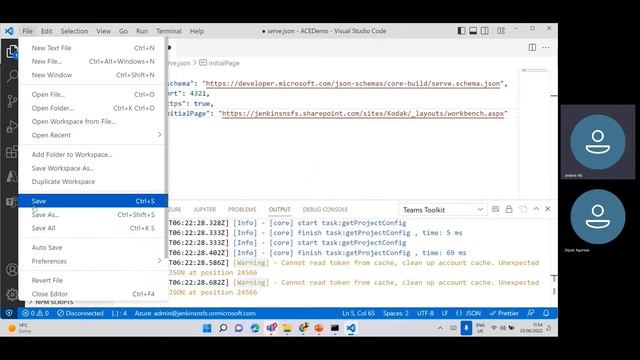Toggle Secondary Side Bar layout button

point(484,31)
